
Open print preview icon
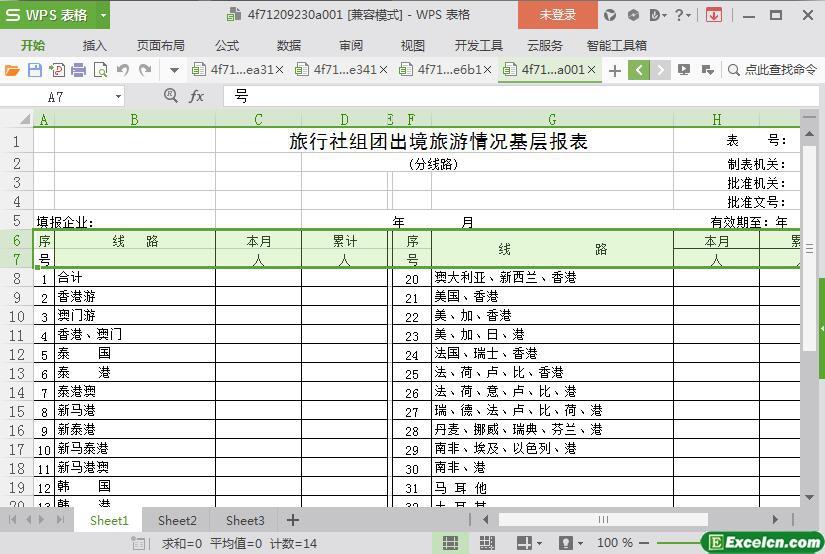click(x=100, y=70)
